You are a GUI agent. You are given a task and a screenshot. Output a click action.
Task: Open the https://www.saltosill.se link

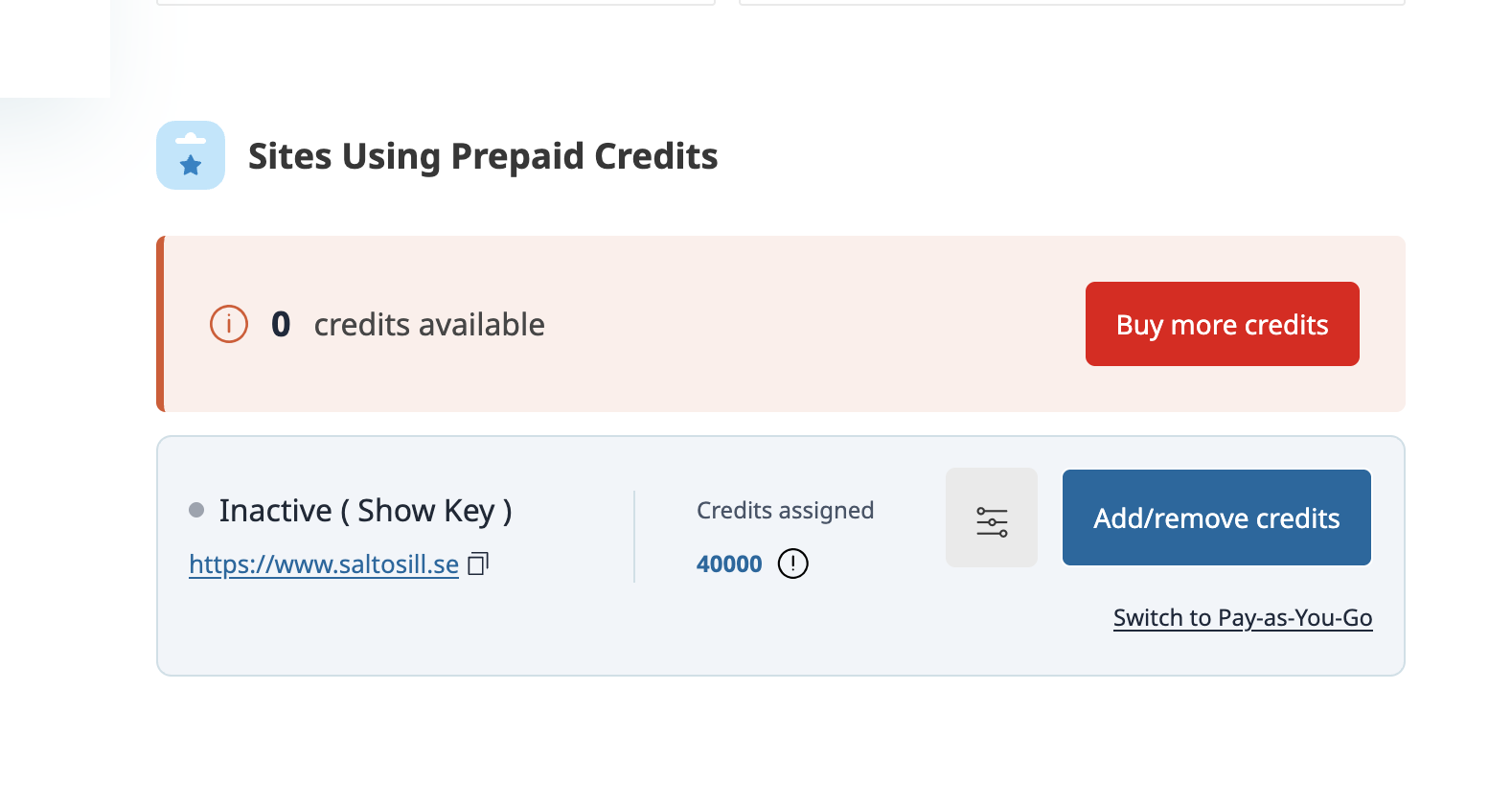pyautogui.click(x=324, y=564)
